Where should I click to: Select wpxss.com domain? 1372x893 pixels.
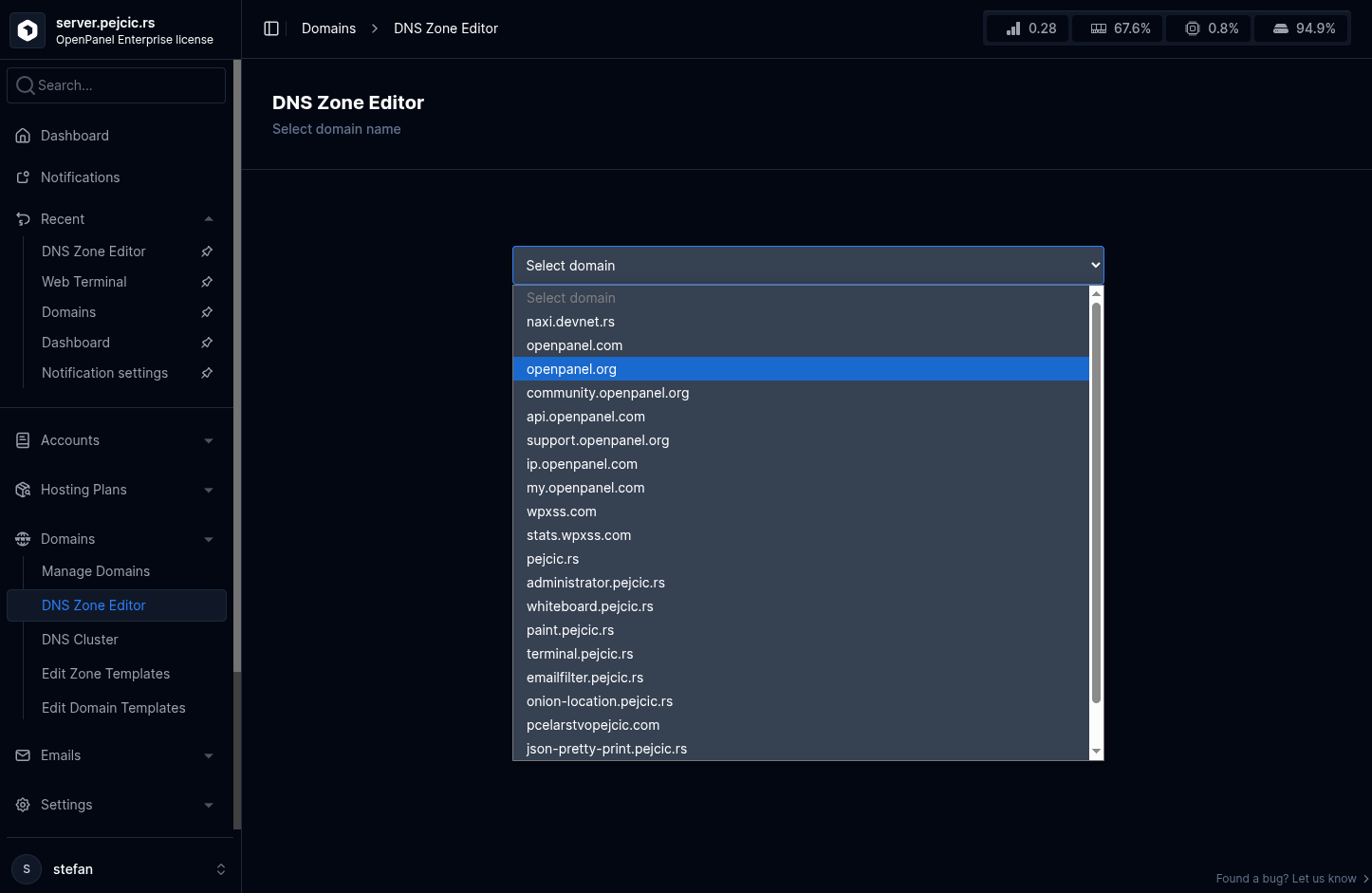pos(801,512)
